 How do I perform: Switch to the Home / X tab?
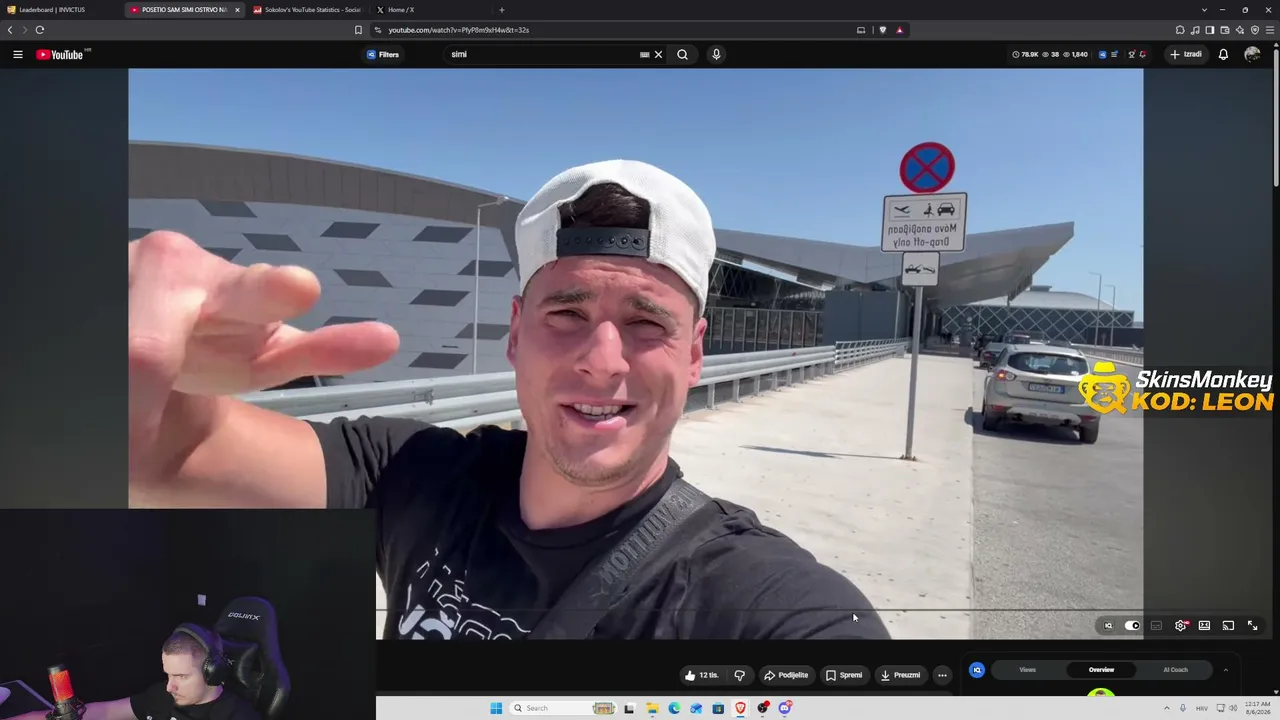[430, 10]
